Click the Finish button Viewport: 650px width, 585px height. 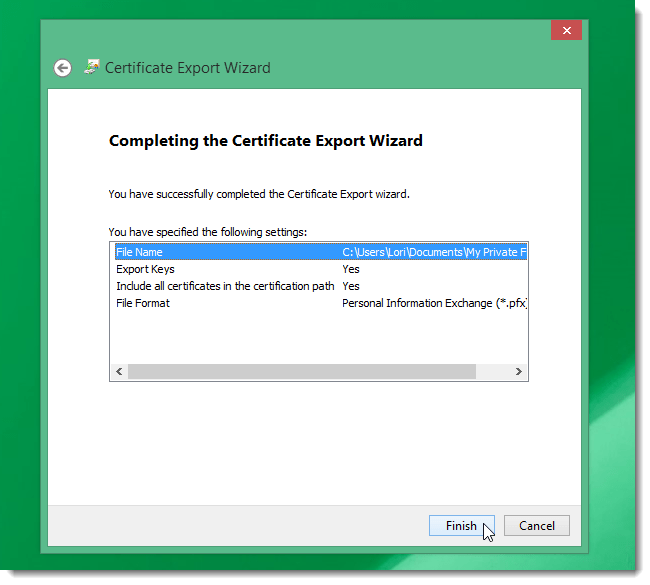461,526
